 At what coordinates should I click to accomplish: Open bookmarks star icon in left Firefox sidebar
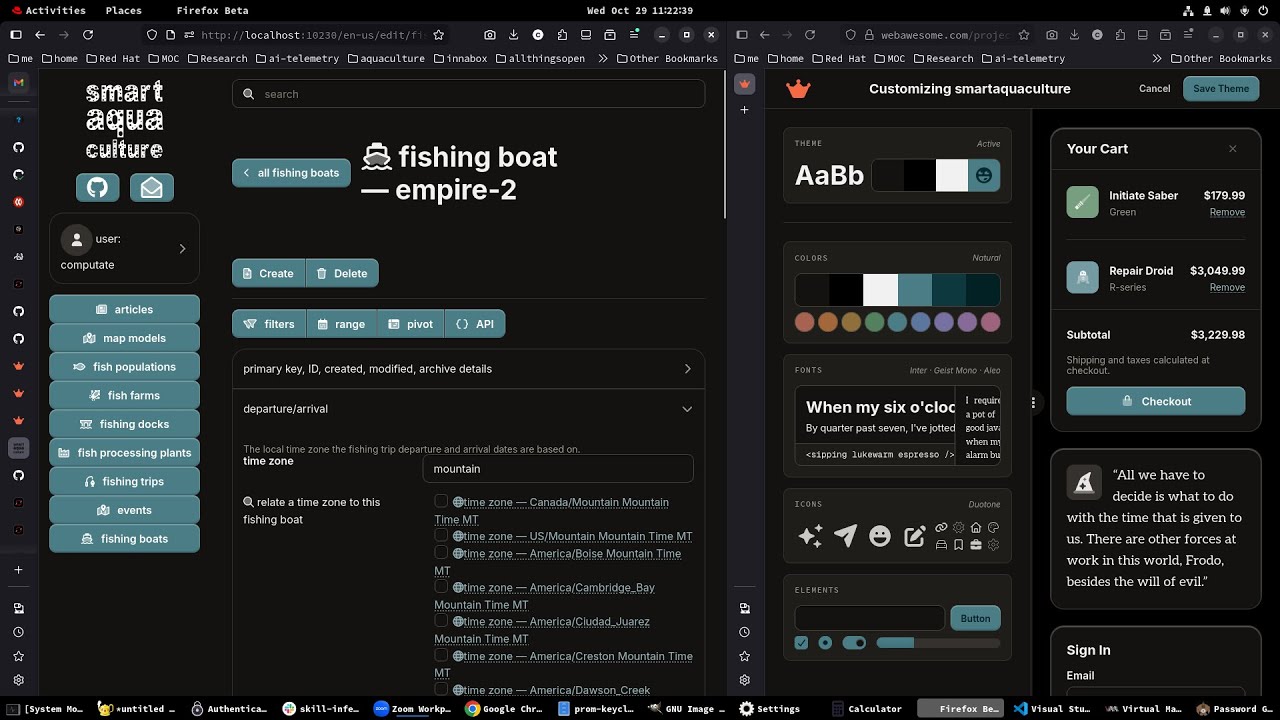18,657
